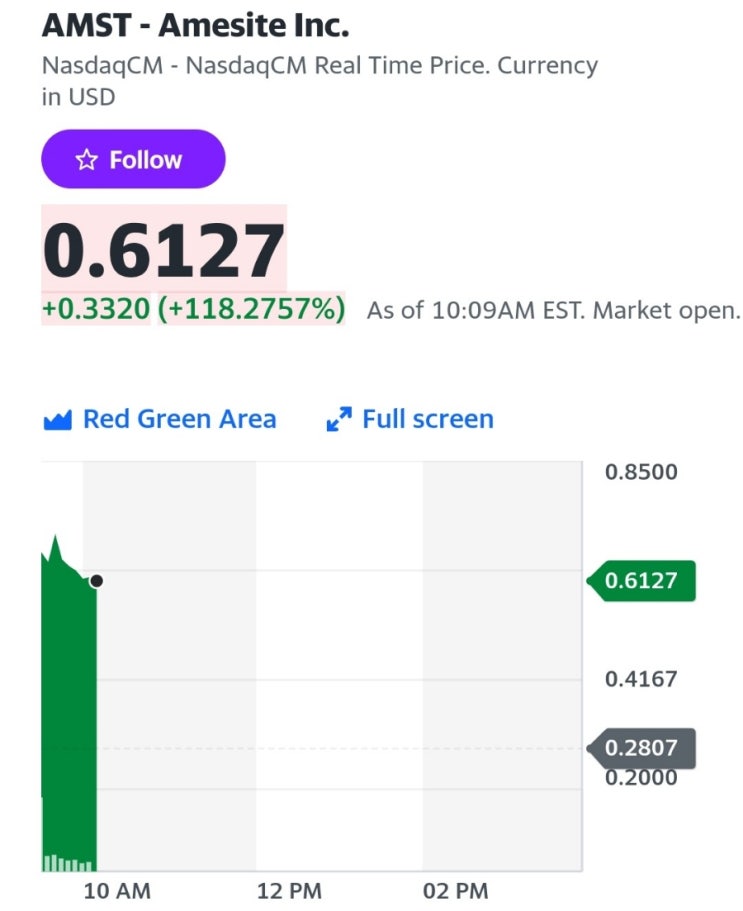Viewport: 743px width, 911px height.
Task: Click the large 0.6127 price quote
Action: (163, 250)
